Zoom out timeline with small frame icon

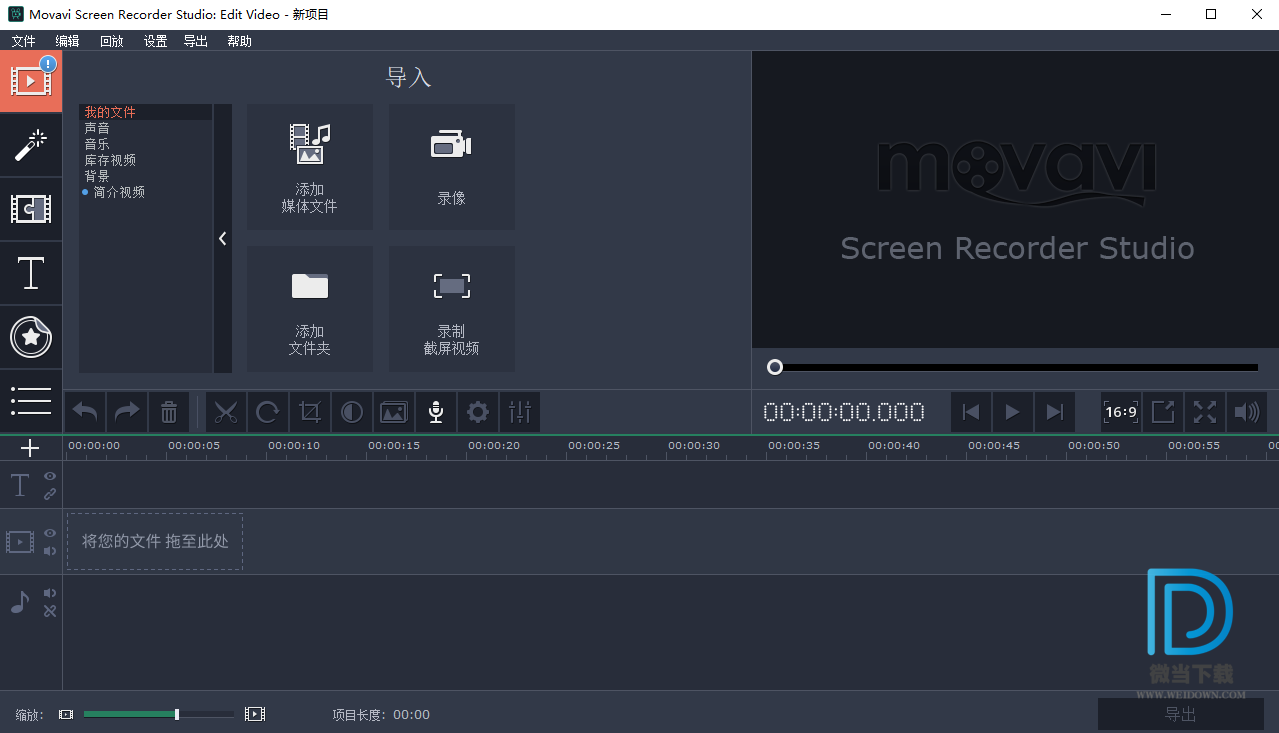pyautogui.click(x=66, y=714)
